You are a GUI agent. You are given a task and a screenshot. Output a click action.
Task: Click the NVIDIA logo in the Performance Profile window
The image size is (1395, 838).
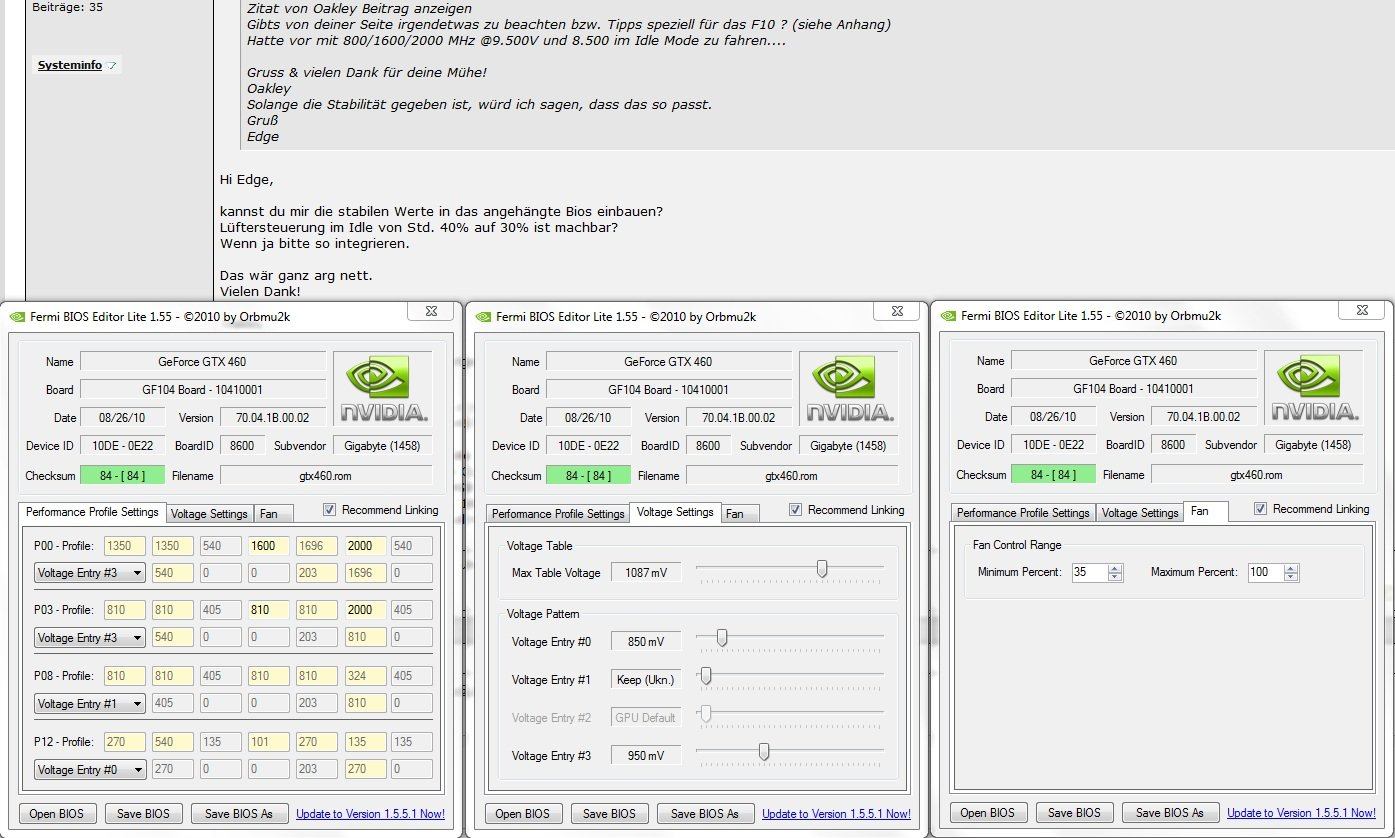pyautogui.click(x=383, y=388)
